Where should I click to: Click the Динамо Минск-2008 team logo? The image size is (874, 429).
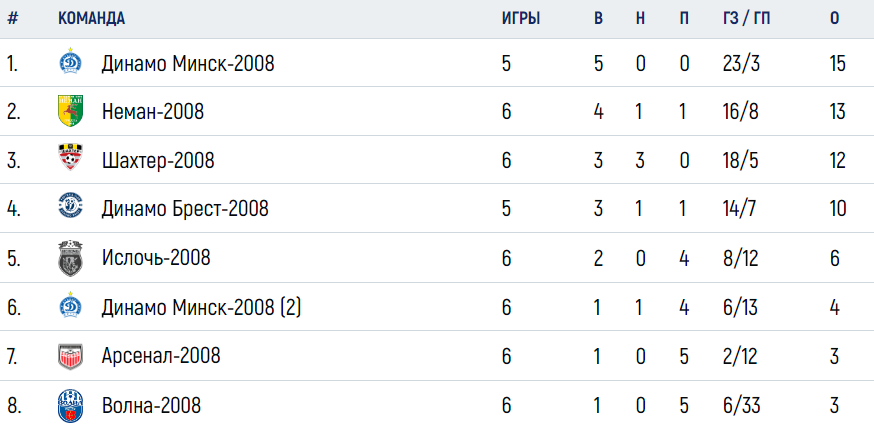point(70,61)
